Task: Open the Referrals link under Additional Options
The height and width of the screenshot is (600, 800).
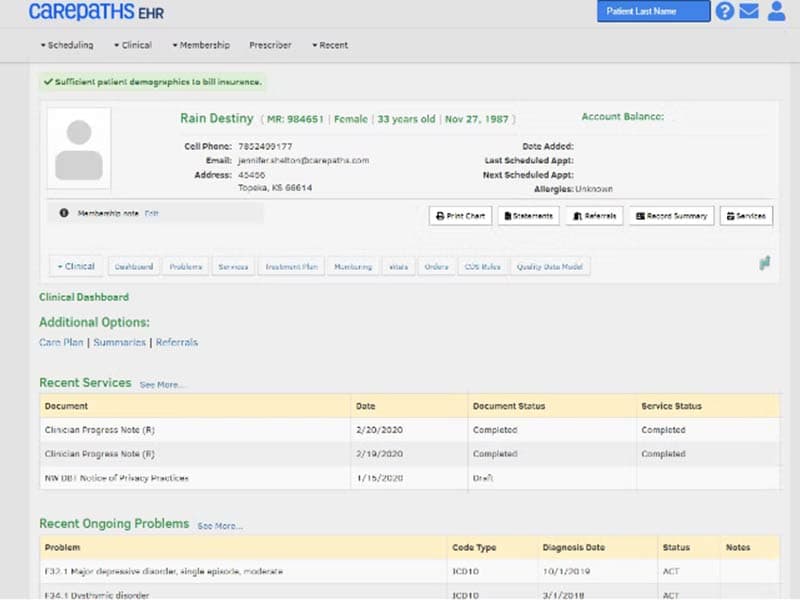Action: (x=177, y=342)
